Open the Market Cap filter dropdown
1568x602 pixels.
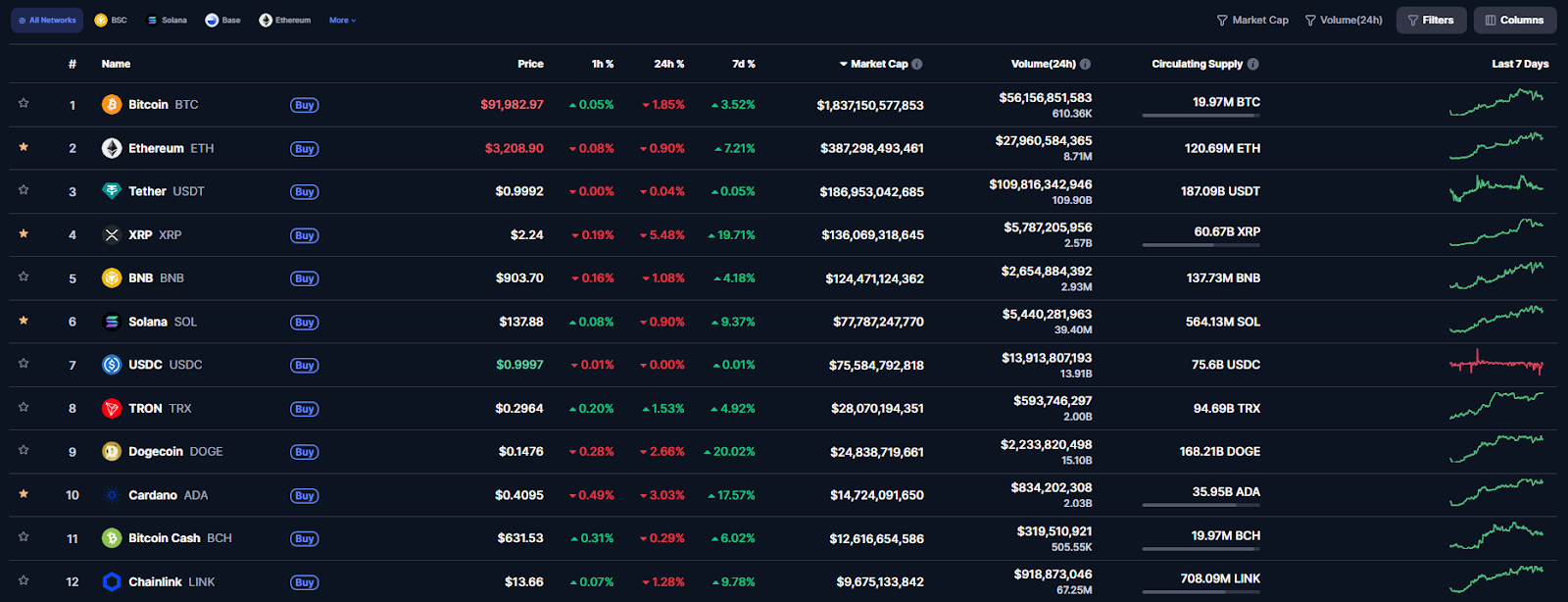tap(1252, 20)
